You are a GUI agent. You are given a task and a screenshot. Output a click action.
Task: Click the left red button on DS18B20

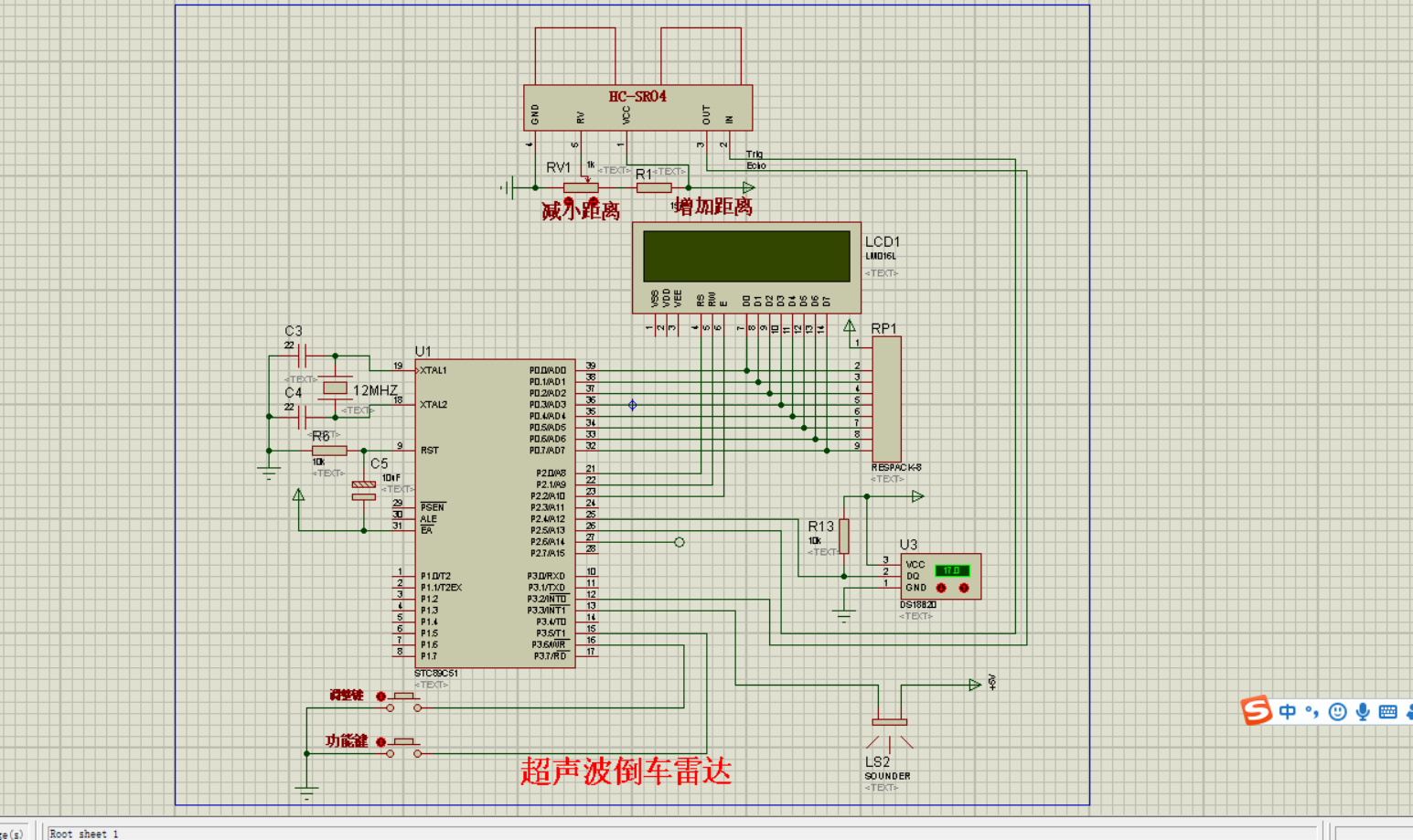tap(941, 588)
